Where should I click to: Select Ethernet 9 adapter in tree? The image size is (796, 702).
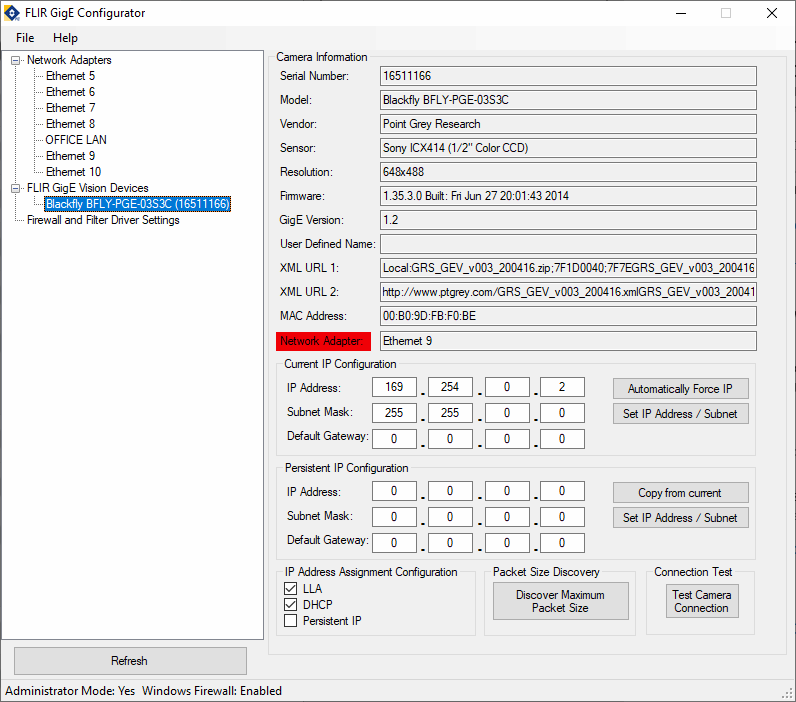[70, 156]
